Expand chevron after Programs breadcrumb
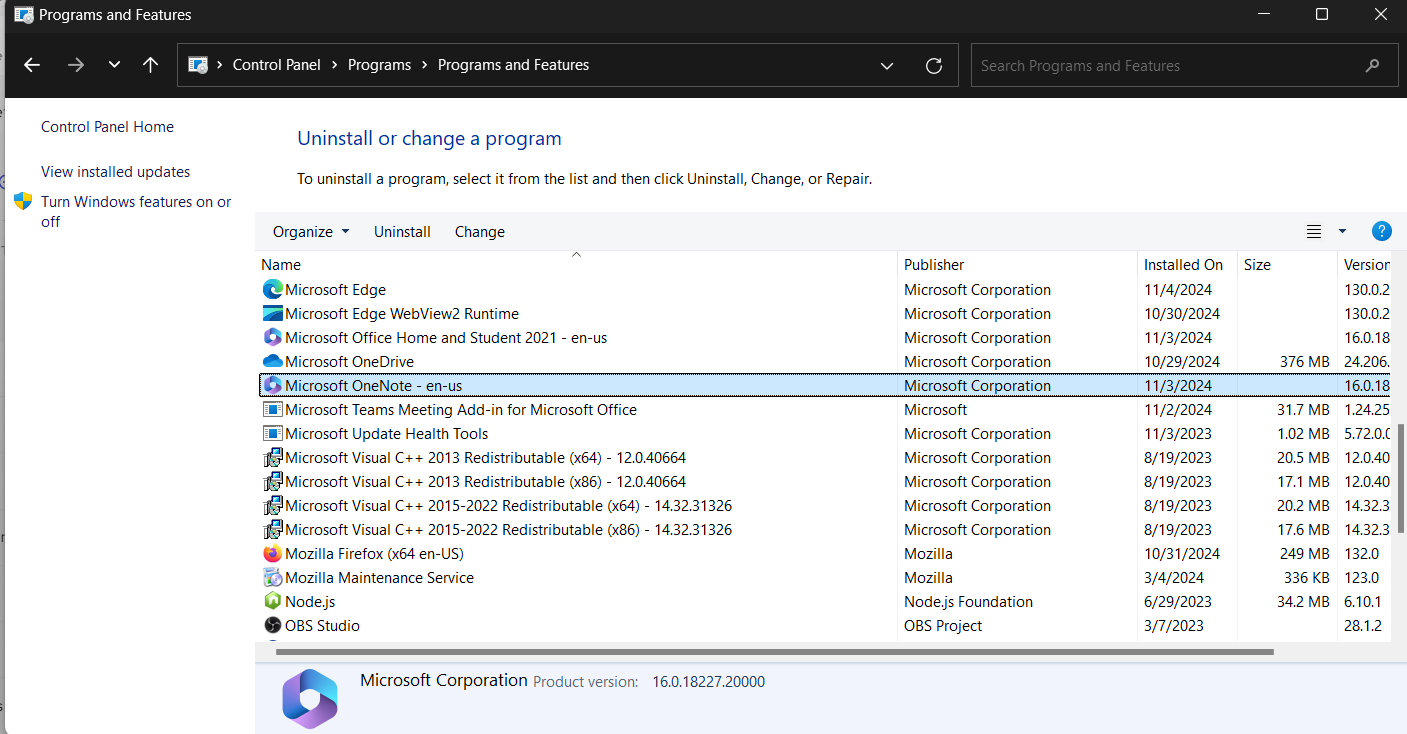Image resolution: width=1407 pixels, height=734 pixels. (x=424, y=65)
